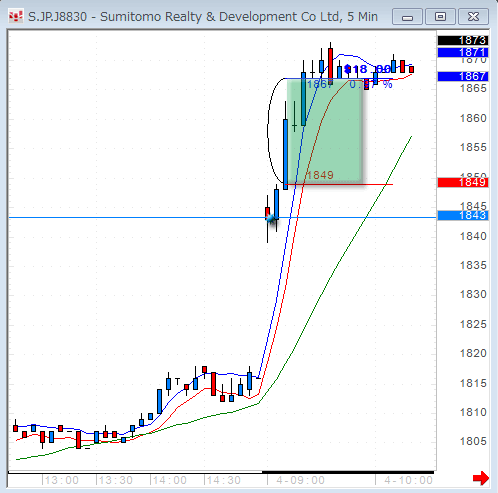The height and width of the screenshot is (493, 498).
Task: Click the chart title text S.JP.J8830
Action: [x=57, y=17]
